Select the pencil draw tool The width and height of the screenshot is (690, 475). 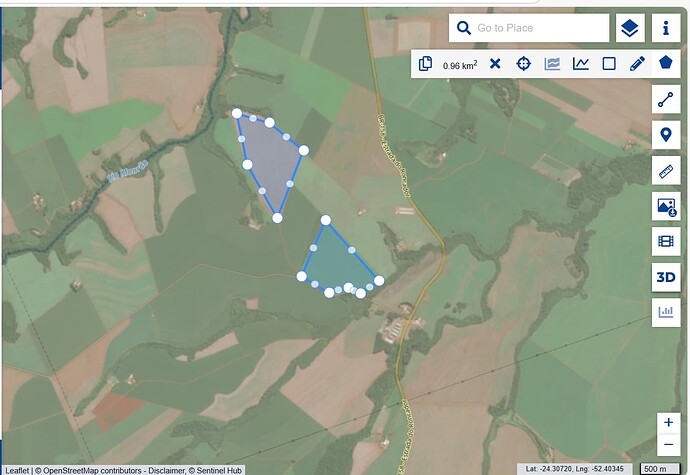point(637,64)
